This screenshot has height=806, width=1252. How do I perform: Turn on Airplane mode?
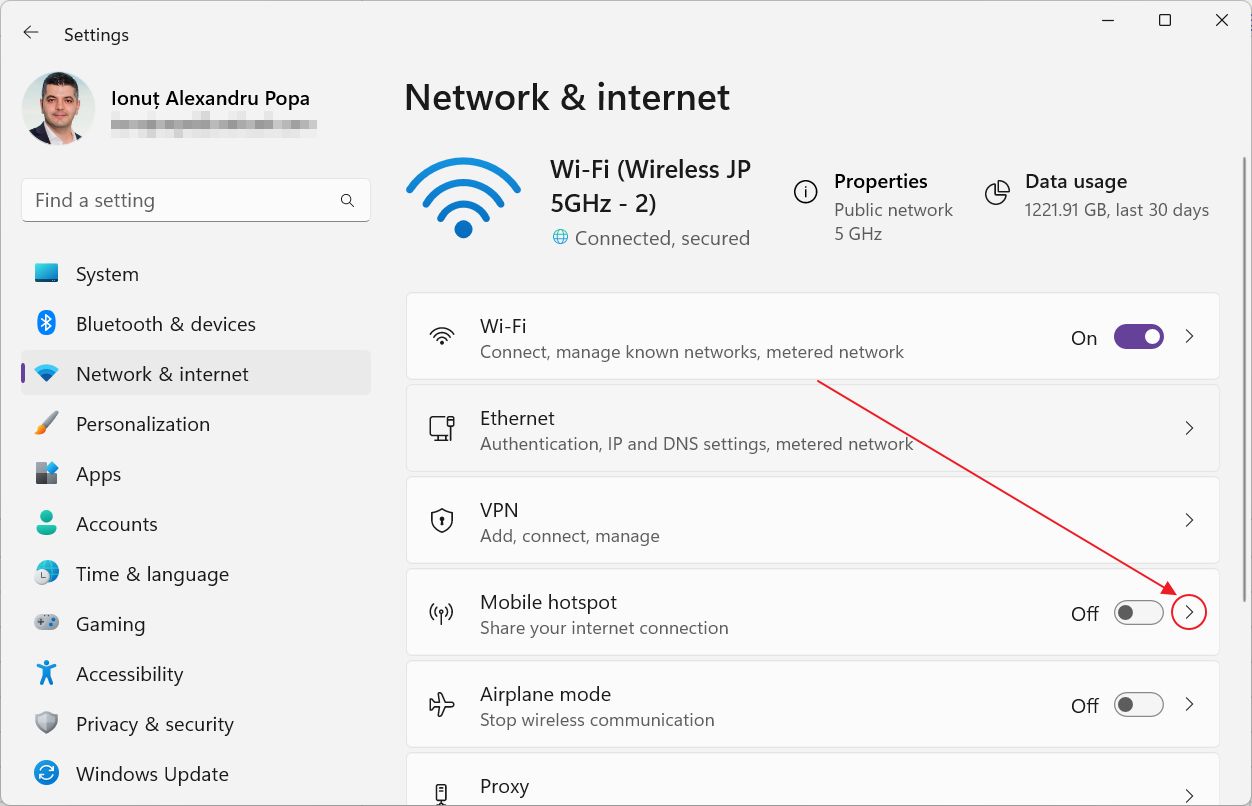pyautogui.click(x=1138, y=704)
